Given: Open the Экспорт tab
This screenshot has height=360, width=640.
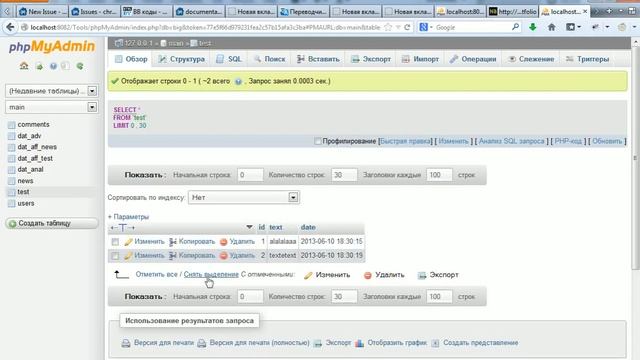Looking at the screenshot, I should 371,59.
